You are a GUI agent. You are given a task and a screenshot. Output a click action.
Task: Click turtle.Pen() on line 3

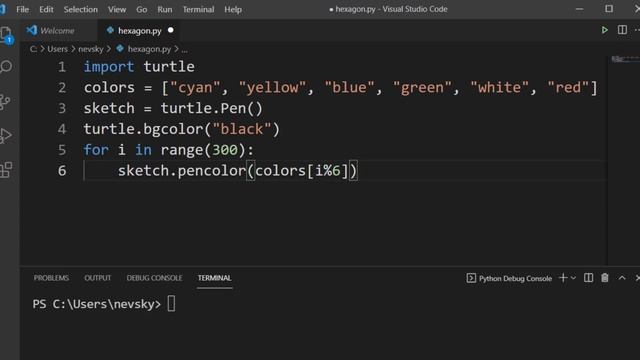[211, 109]
